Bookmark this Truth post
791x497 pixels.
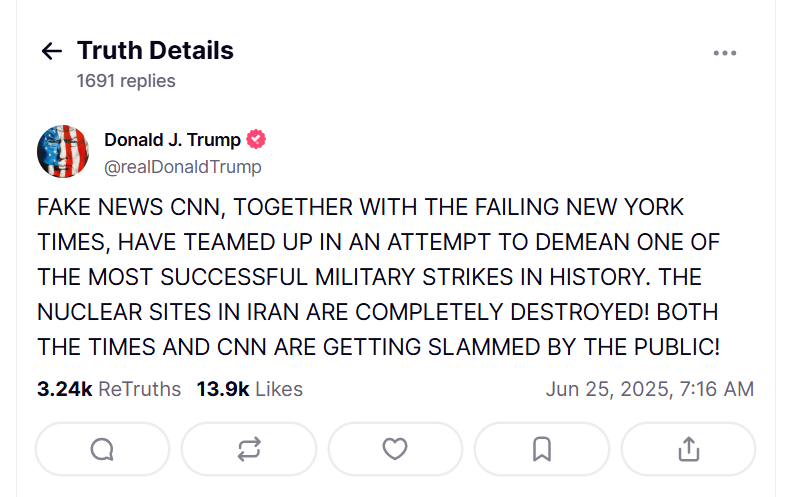(542, 449)
